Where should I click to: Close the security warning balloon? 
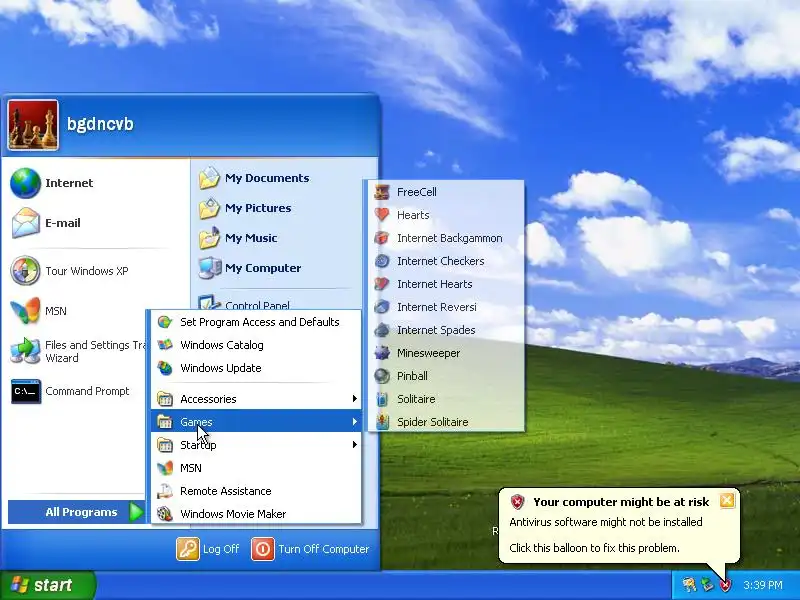tap(727, 501)
